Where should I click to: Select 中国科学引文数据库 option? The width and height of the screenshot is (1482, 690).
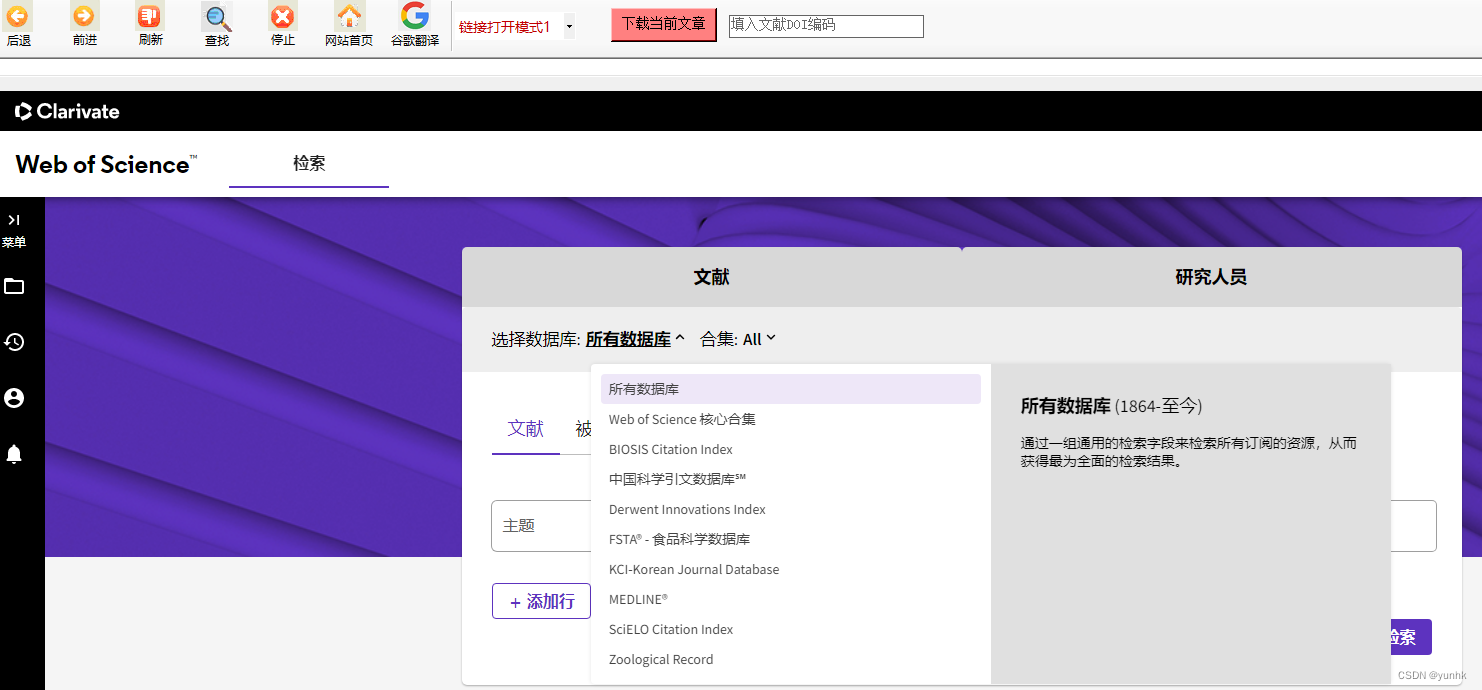(x=791, y=479)
